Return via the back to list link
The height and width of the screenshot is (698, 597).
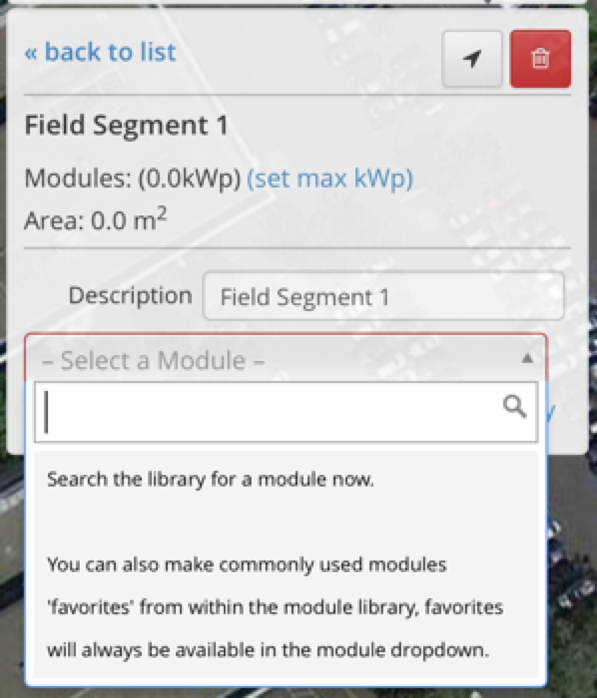(x=101, y=52)
